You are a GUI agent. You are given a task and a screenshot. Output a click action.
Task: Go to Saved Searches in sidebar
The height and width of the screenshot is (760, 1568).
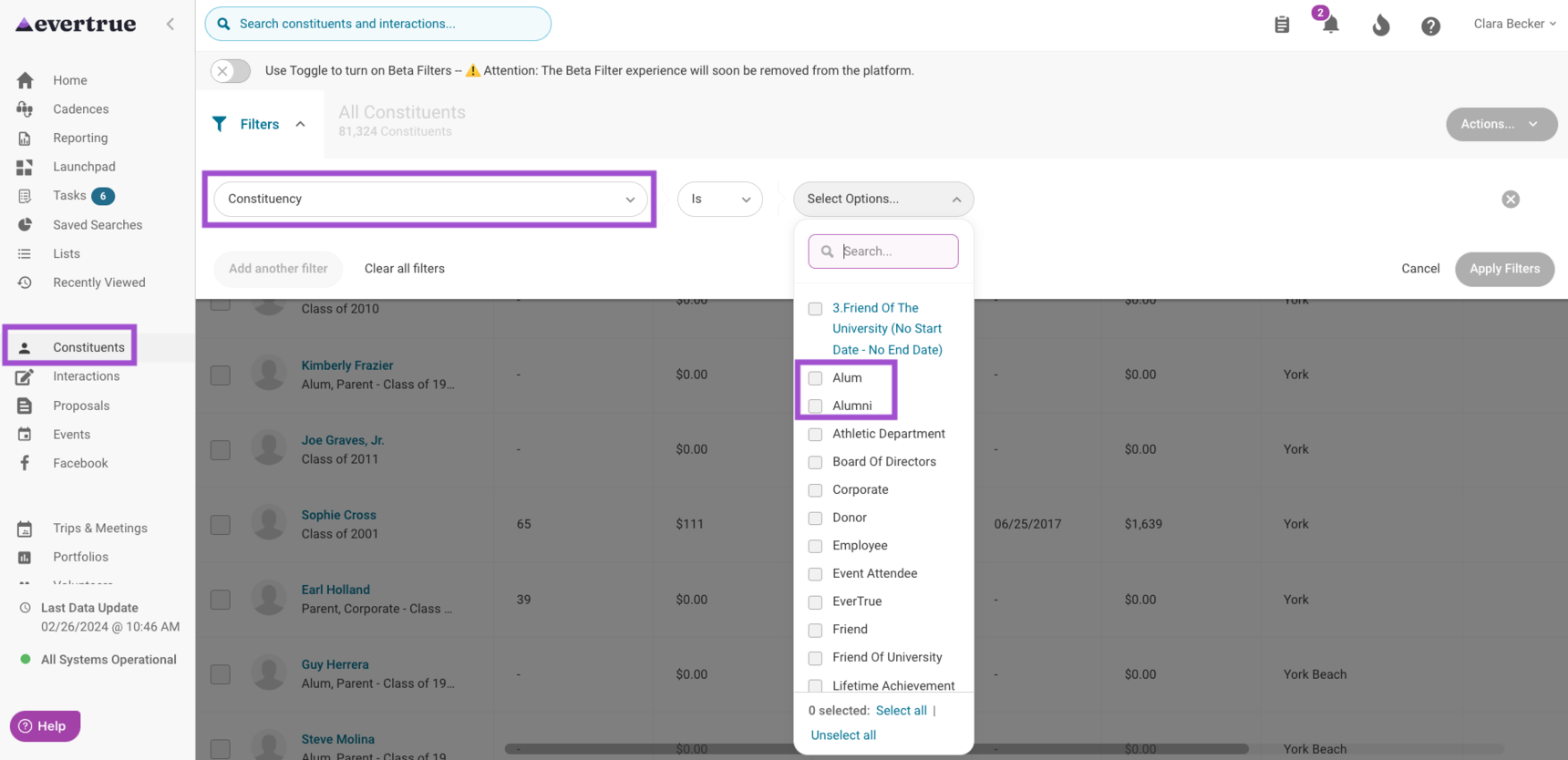(x=97, y=225)
